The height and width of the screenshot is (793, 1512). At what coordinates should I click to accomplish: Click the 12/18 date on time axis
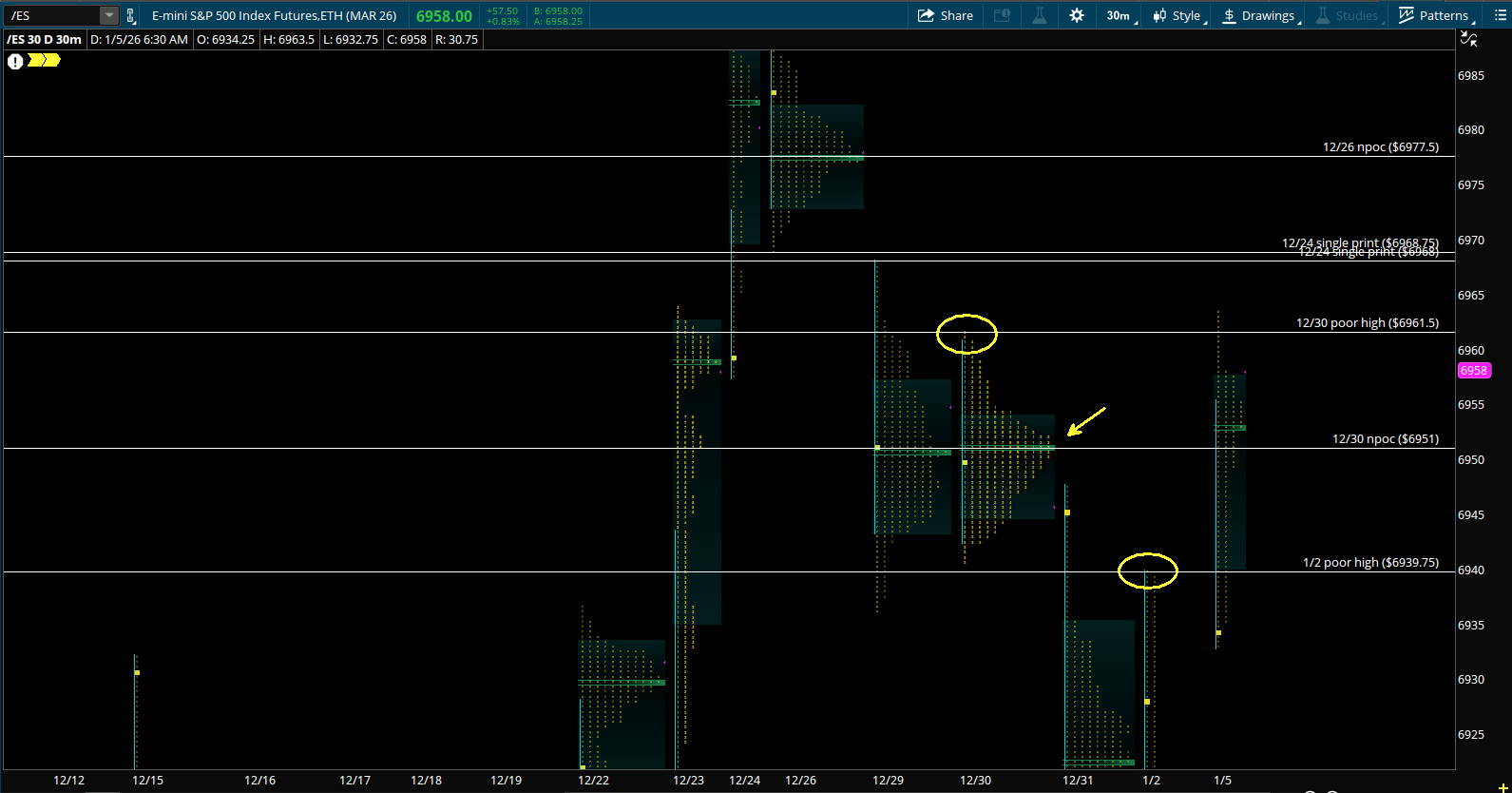426,781
